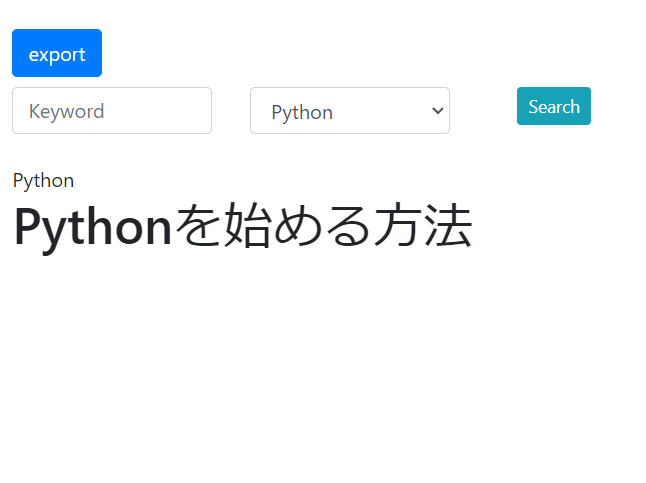Open the Python category dropdown
646x483 pixels.
pyautogui.click(x=349, y=111)
